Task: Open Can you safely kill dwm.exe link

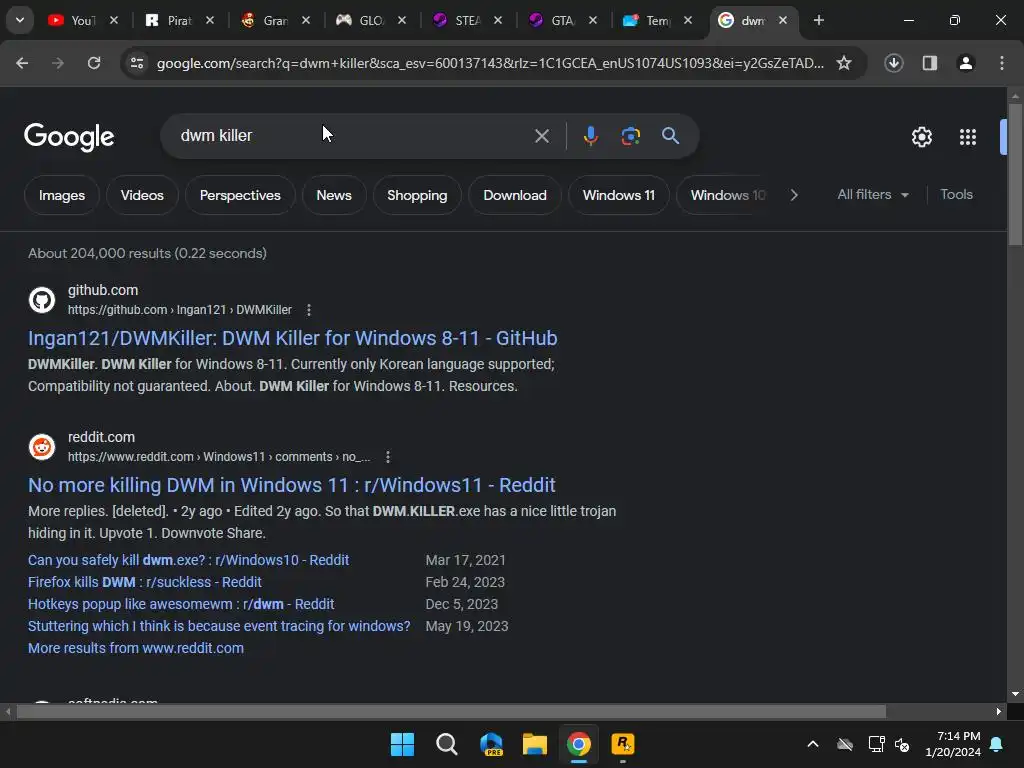Action: point(189,560)
